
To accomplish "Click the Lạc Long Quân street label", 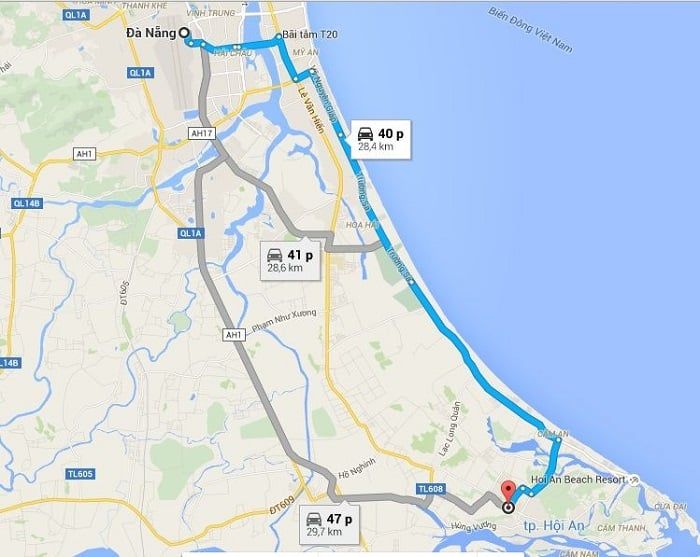I will click(449, 429).
